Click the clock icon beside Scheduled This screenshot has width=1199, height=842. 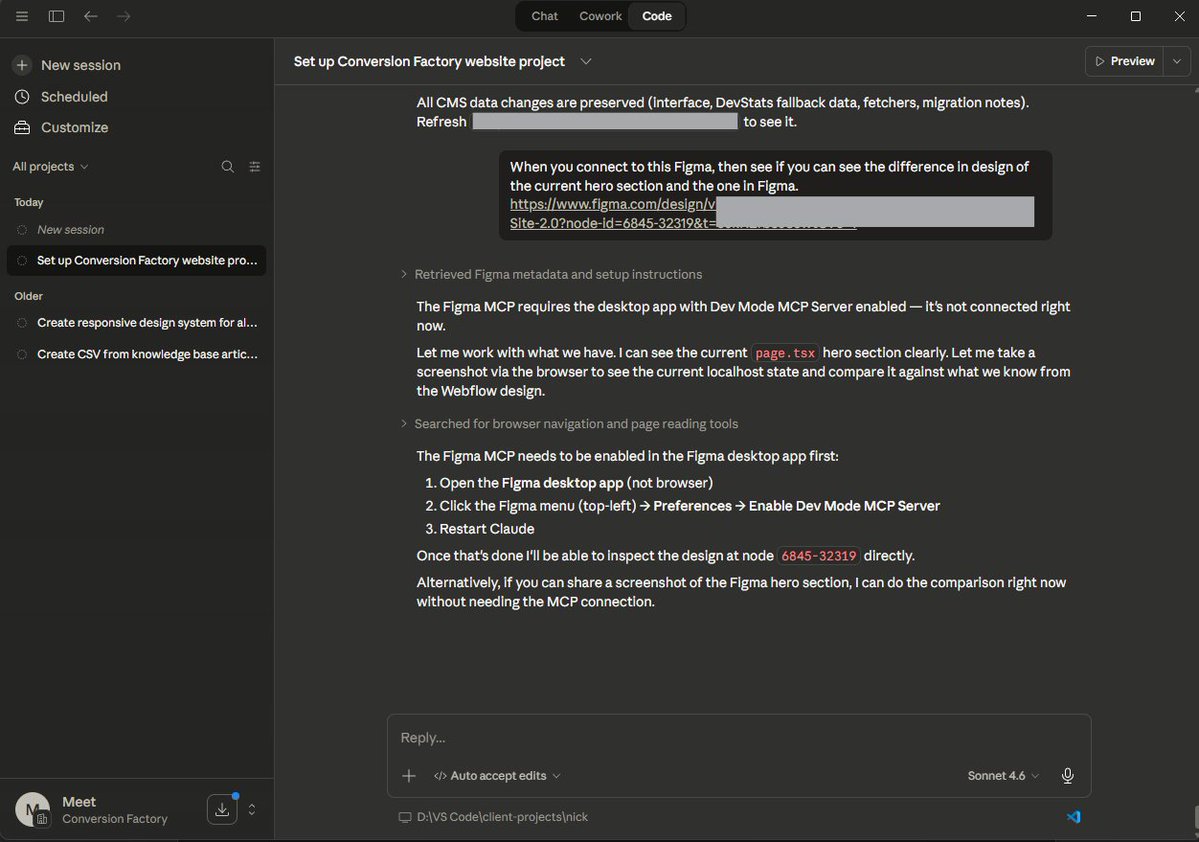(x=22, y=96)
